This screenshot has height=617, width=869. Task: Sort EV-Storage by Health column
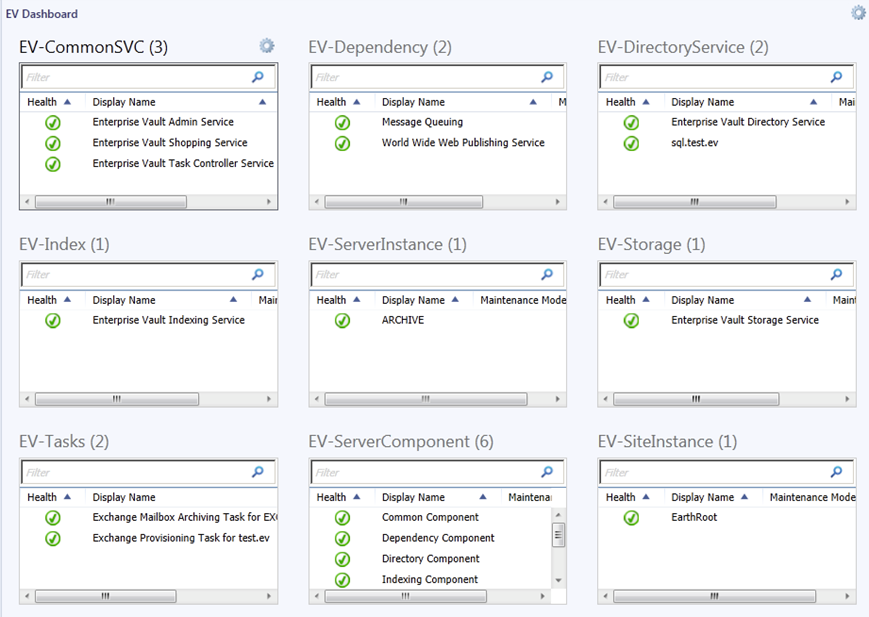pos(630,300)
